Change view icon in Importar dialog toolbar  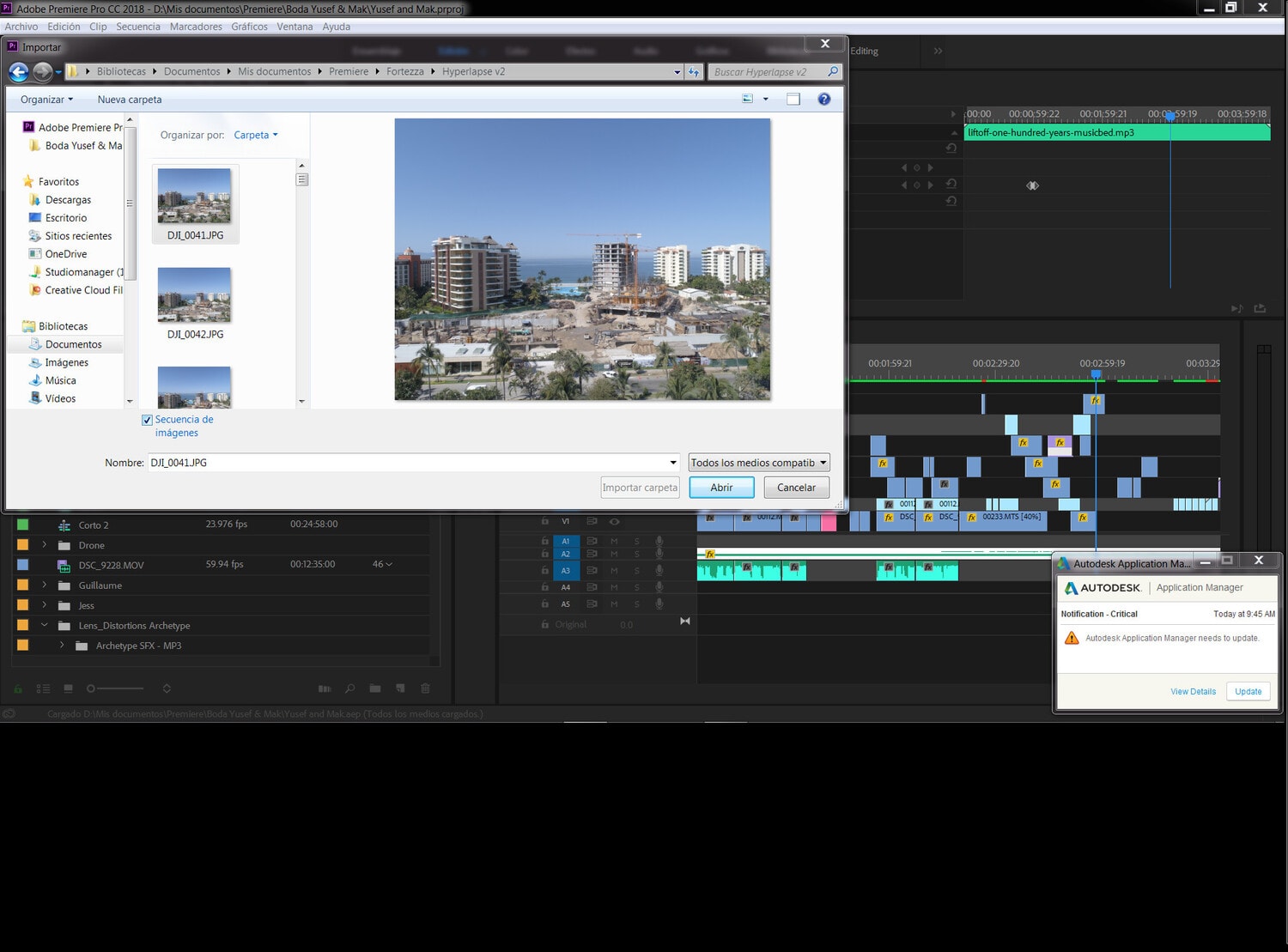pos(748,100)
